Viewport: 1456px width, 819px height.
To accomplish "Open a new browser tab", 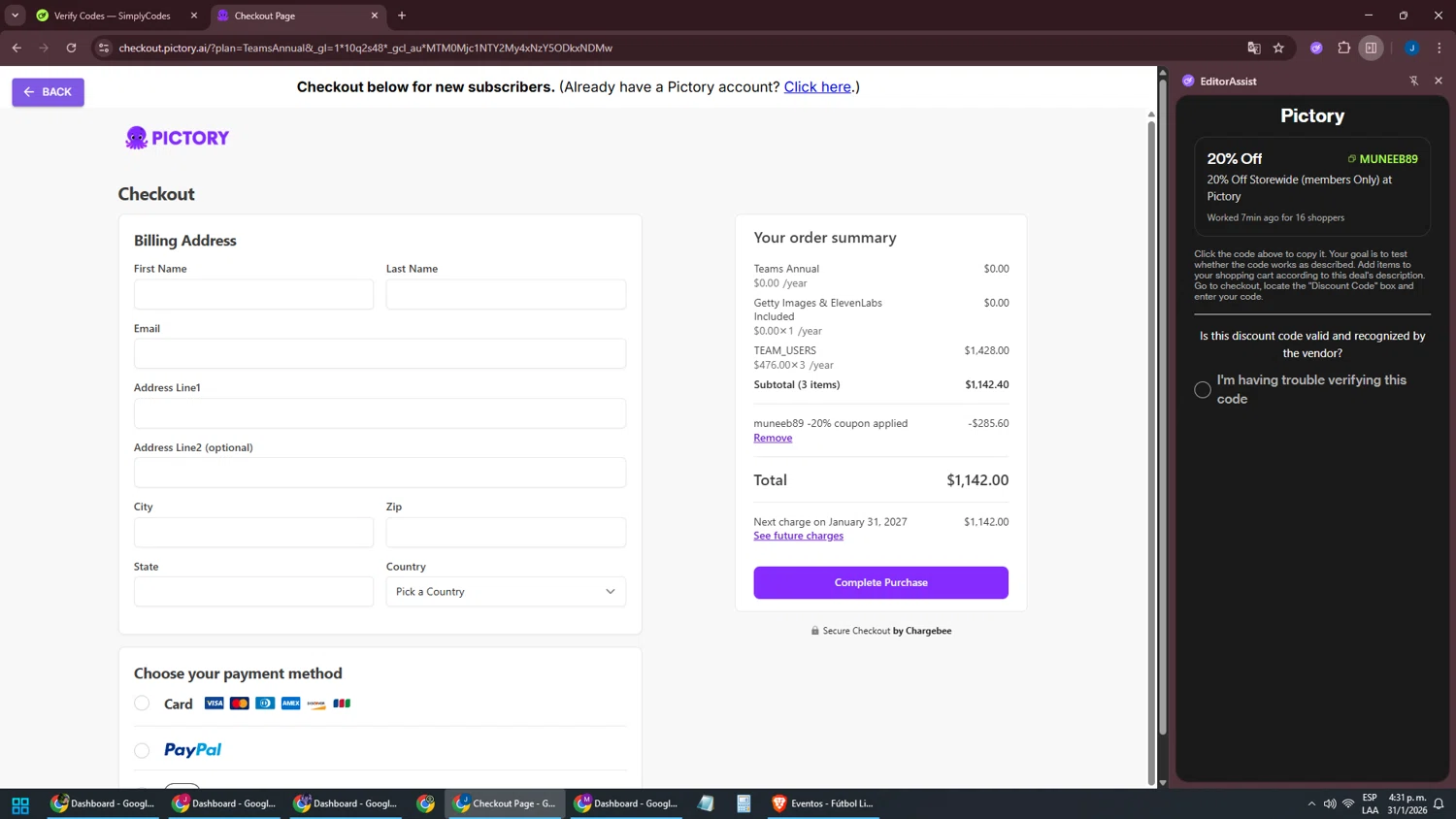I will pos(402,16).
